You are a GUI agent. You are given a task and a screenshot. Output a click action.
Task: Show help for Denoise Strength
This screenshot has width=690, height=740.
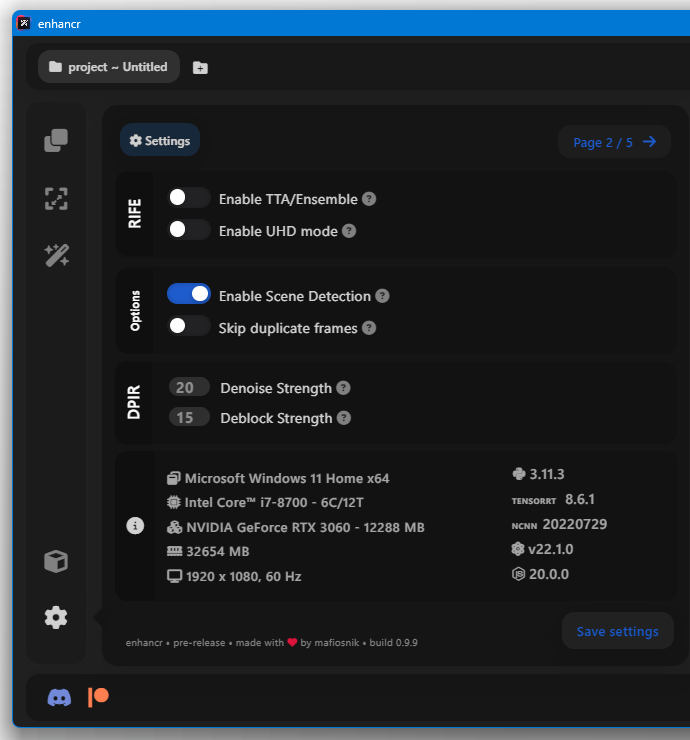[343, 388]
